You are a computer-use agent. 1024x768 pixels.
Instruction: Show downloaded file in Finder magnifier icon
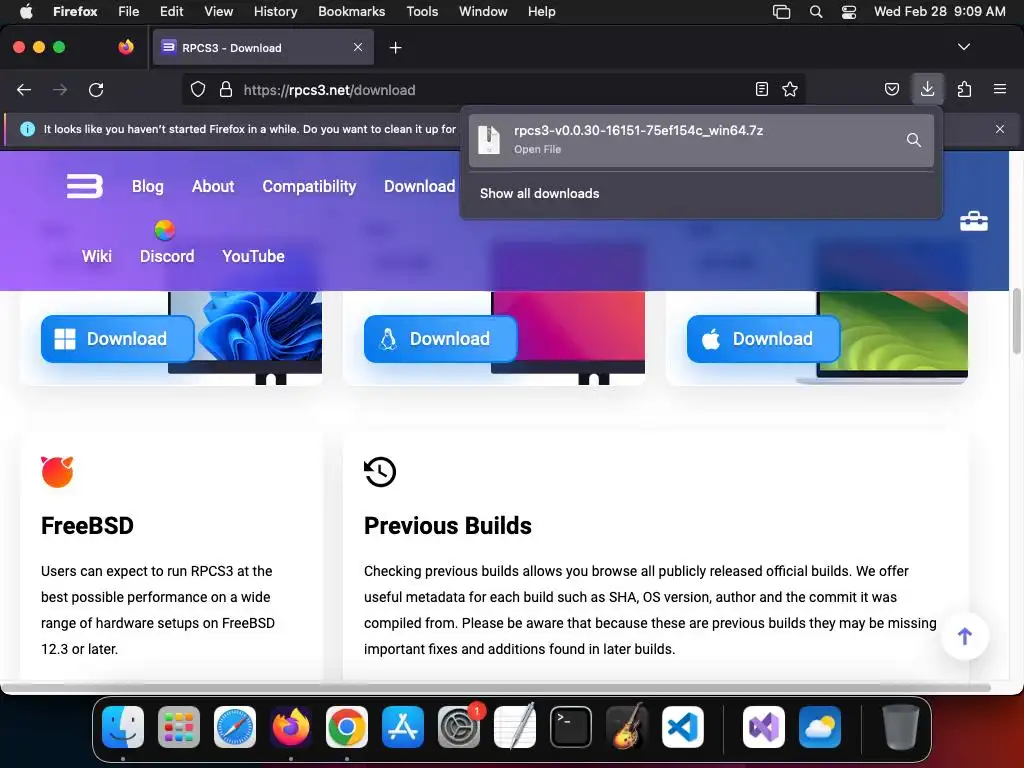914,140
